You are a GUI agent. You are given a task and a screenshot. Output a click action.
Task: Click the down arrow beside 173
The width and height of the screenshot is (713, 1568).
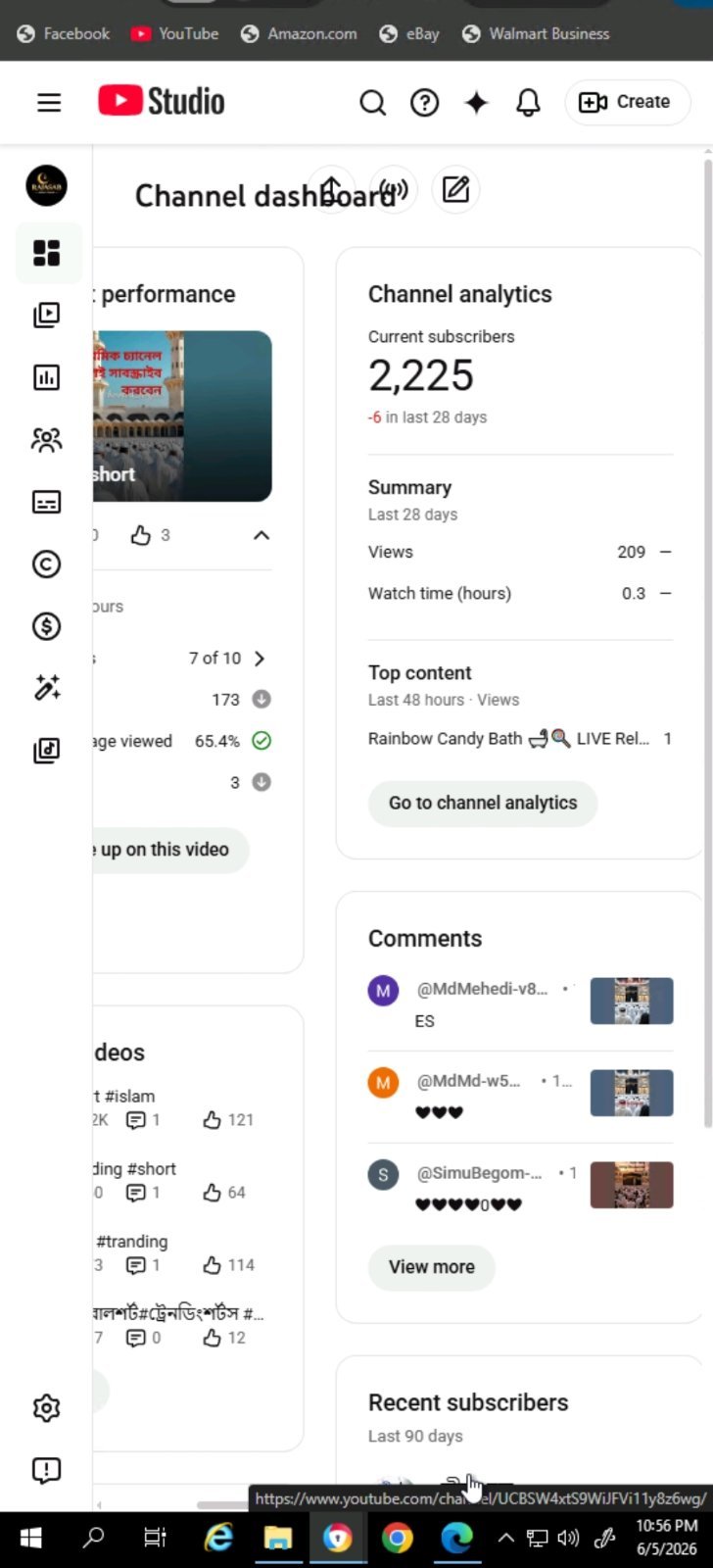click(x=261, y=700)
